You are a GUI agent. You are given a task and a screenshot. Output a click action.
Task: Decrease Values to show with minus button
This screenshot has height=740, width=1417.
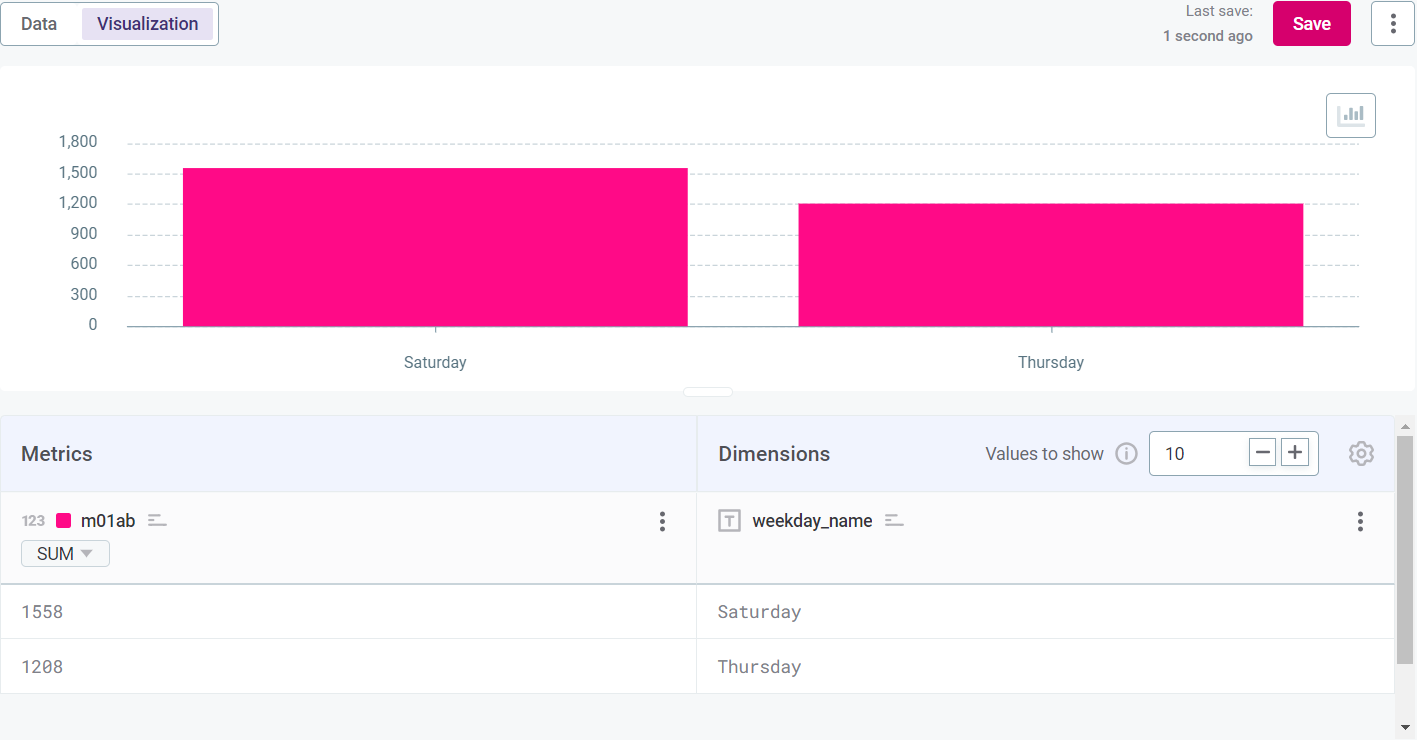[1263, 453]
